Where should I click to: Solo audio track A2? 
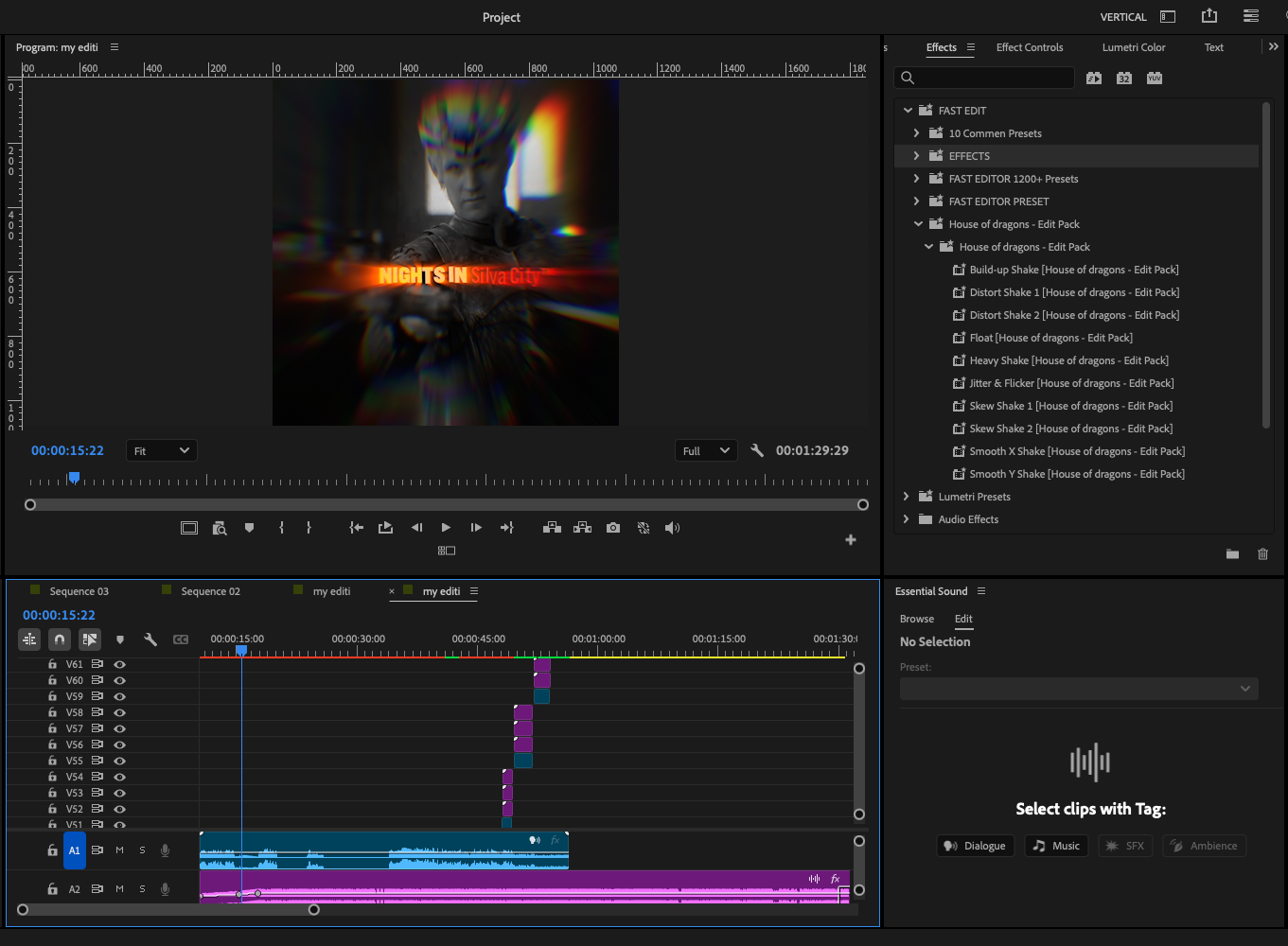pos(142,889)
